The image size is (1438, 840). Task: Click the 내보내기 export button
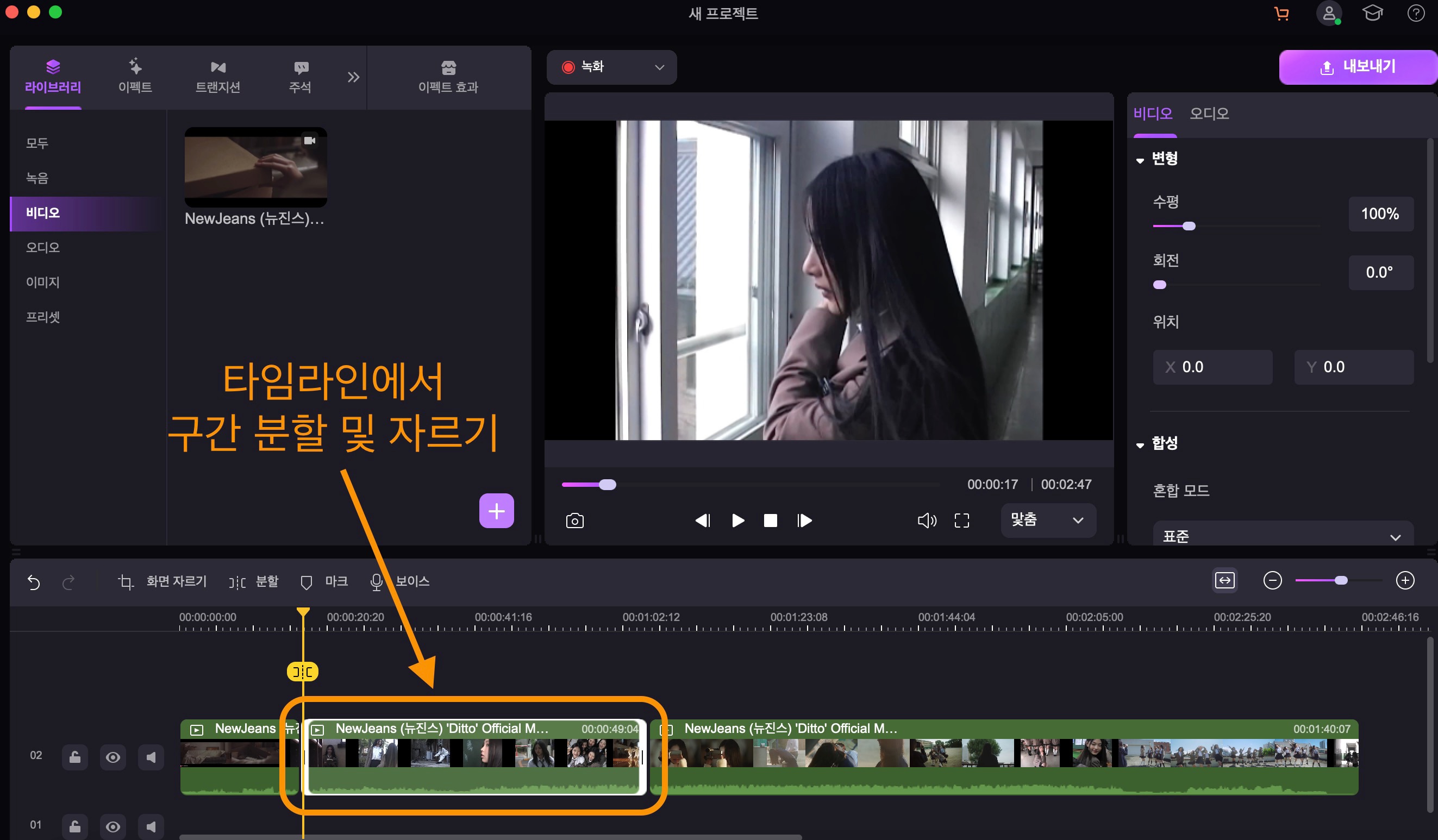(x=1358, y=67)
